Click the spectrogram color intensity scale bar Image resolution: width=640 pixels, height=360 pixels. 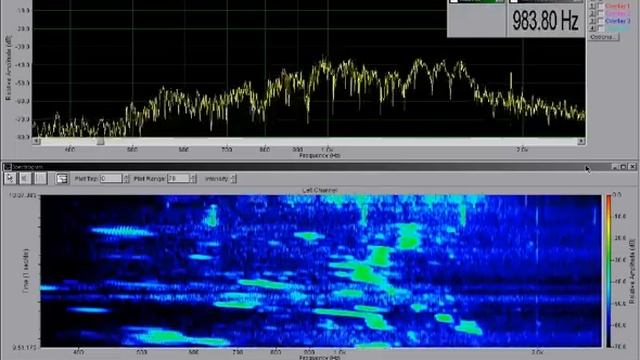pos(609,271)
